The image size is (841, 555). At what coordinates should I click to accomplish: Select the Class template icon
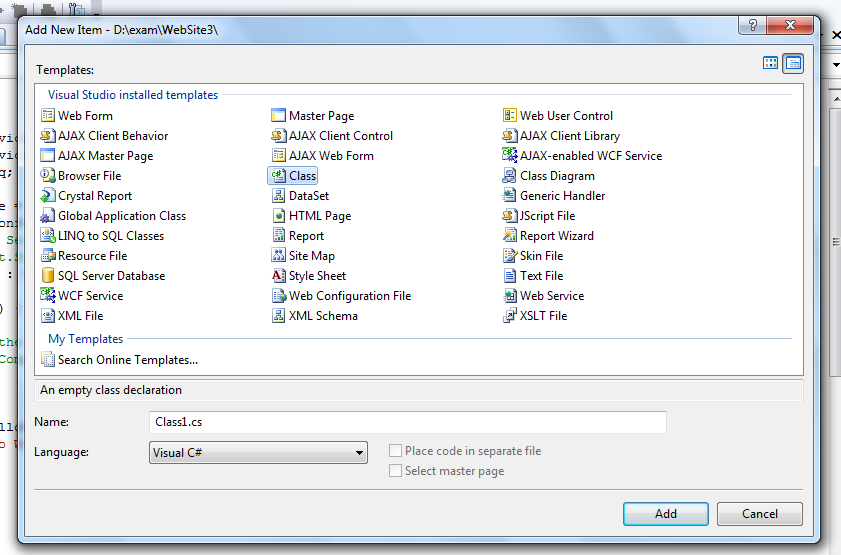click(x=278, y=175)
